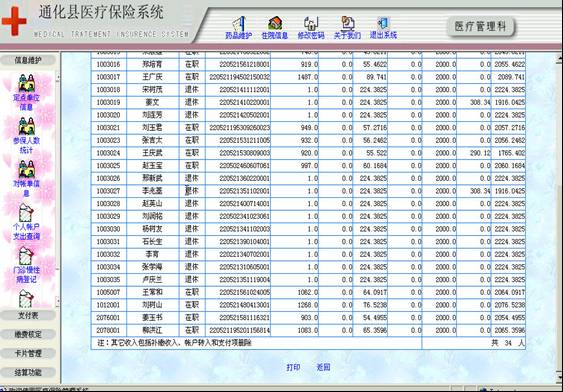Click the 修改密码 change password icon
563x392 pixels.
click(x=311, y=28)
